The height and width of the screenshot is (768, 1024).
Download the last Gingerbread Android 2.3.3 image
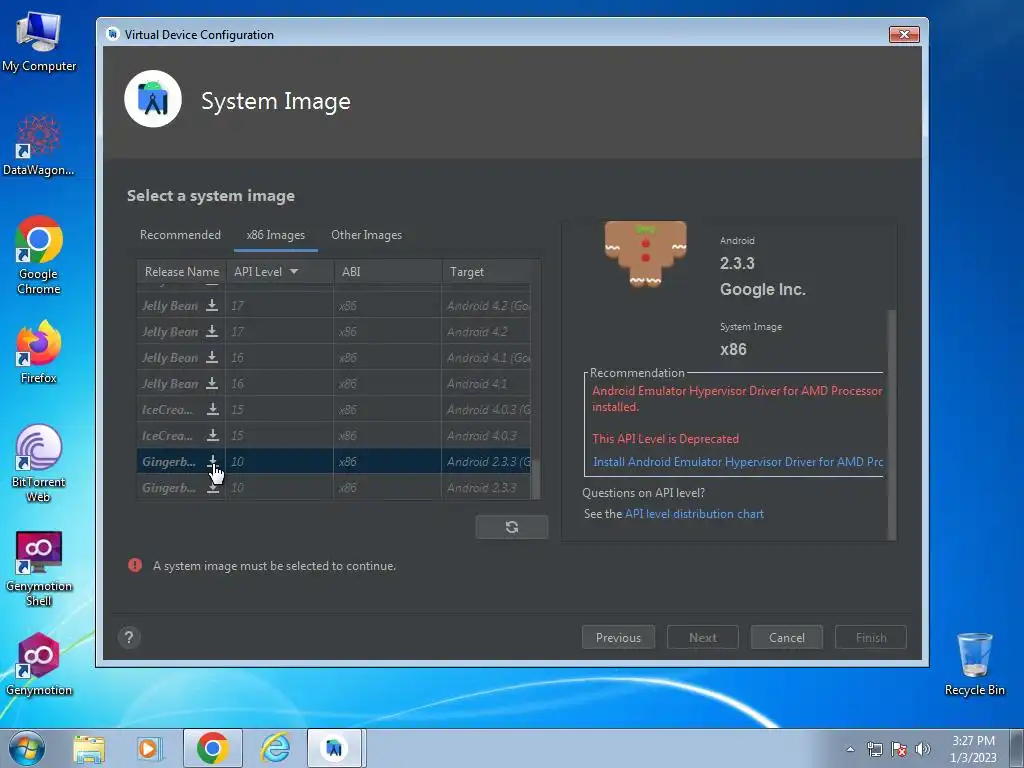click(212, 488)
